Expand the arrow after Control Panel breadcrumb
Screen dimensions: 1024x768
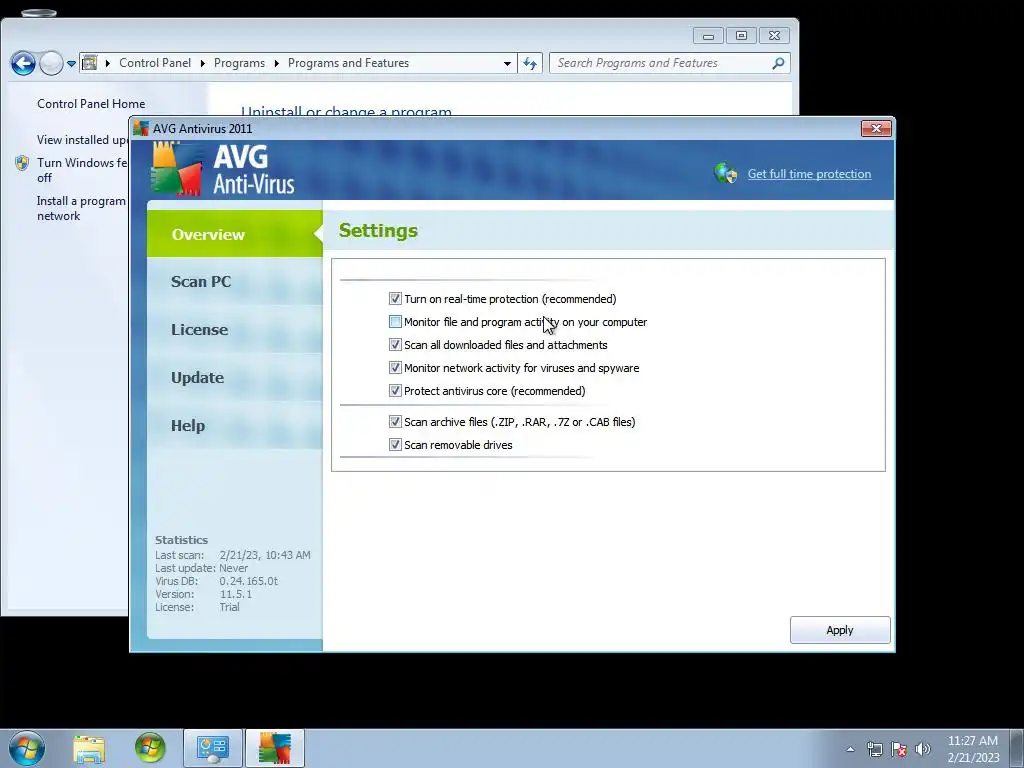202,63
